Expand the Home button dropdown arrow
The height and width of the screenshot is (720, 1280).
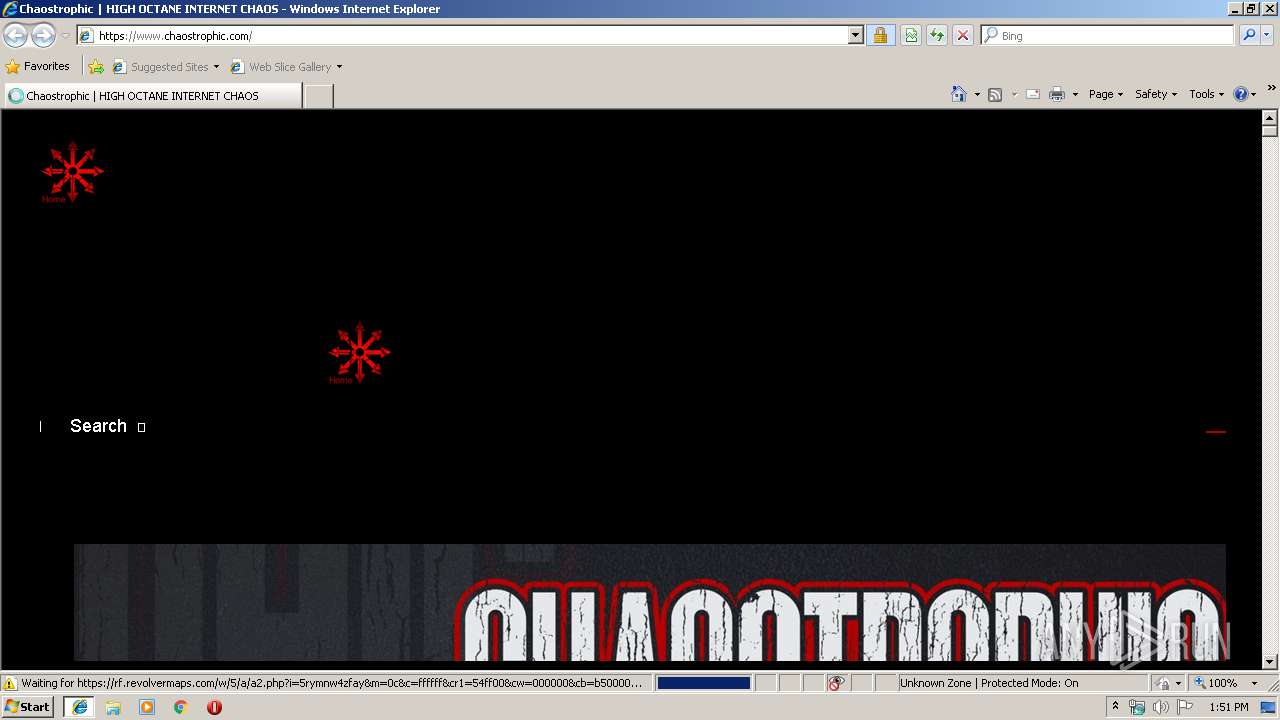[977, 94]
